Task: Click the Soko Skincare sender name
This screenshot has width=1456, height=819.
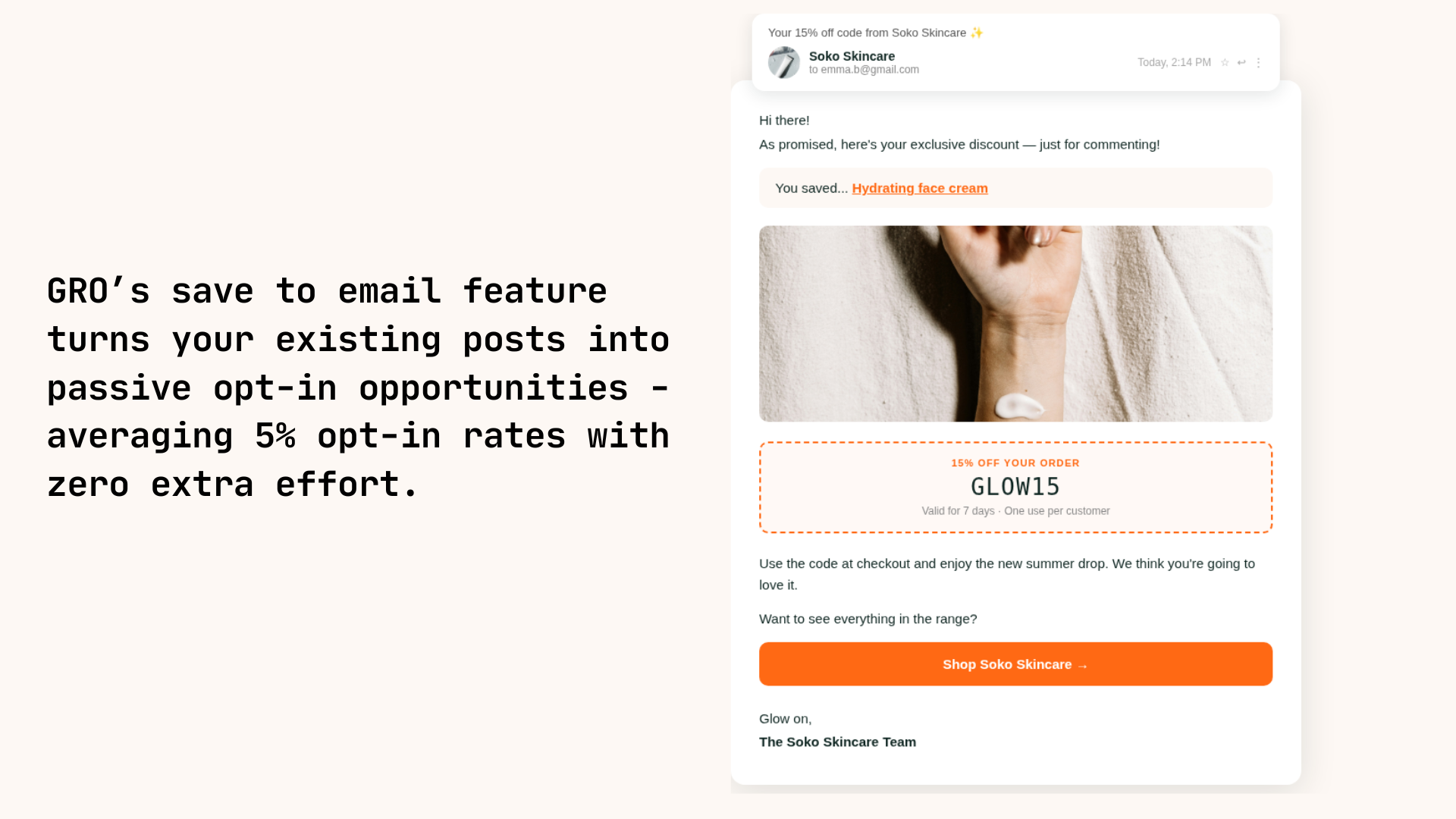Action: tap(852, 56)
